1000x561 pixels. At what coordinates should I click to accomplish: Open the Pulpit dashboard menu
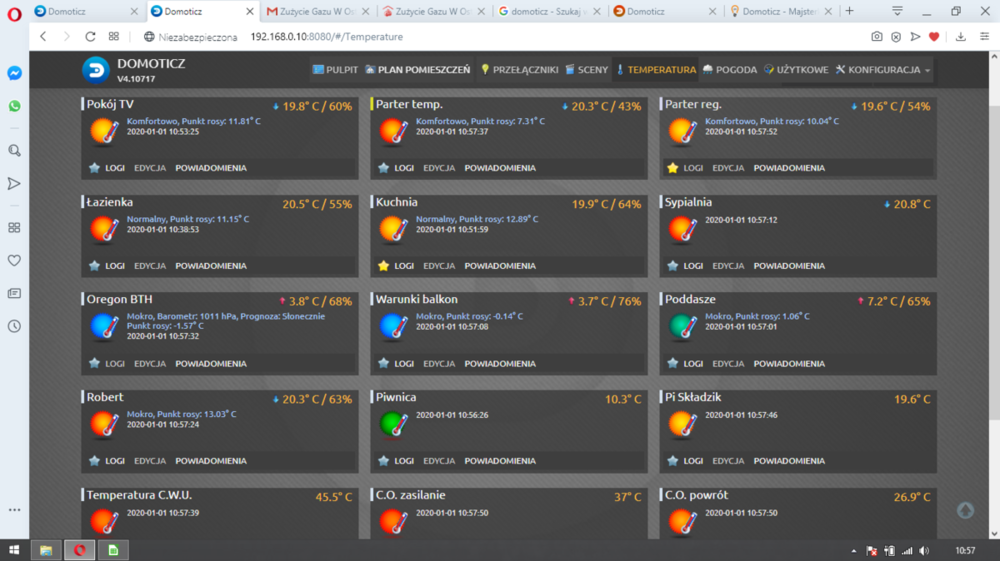(x=335, y=69)
